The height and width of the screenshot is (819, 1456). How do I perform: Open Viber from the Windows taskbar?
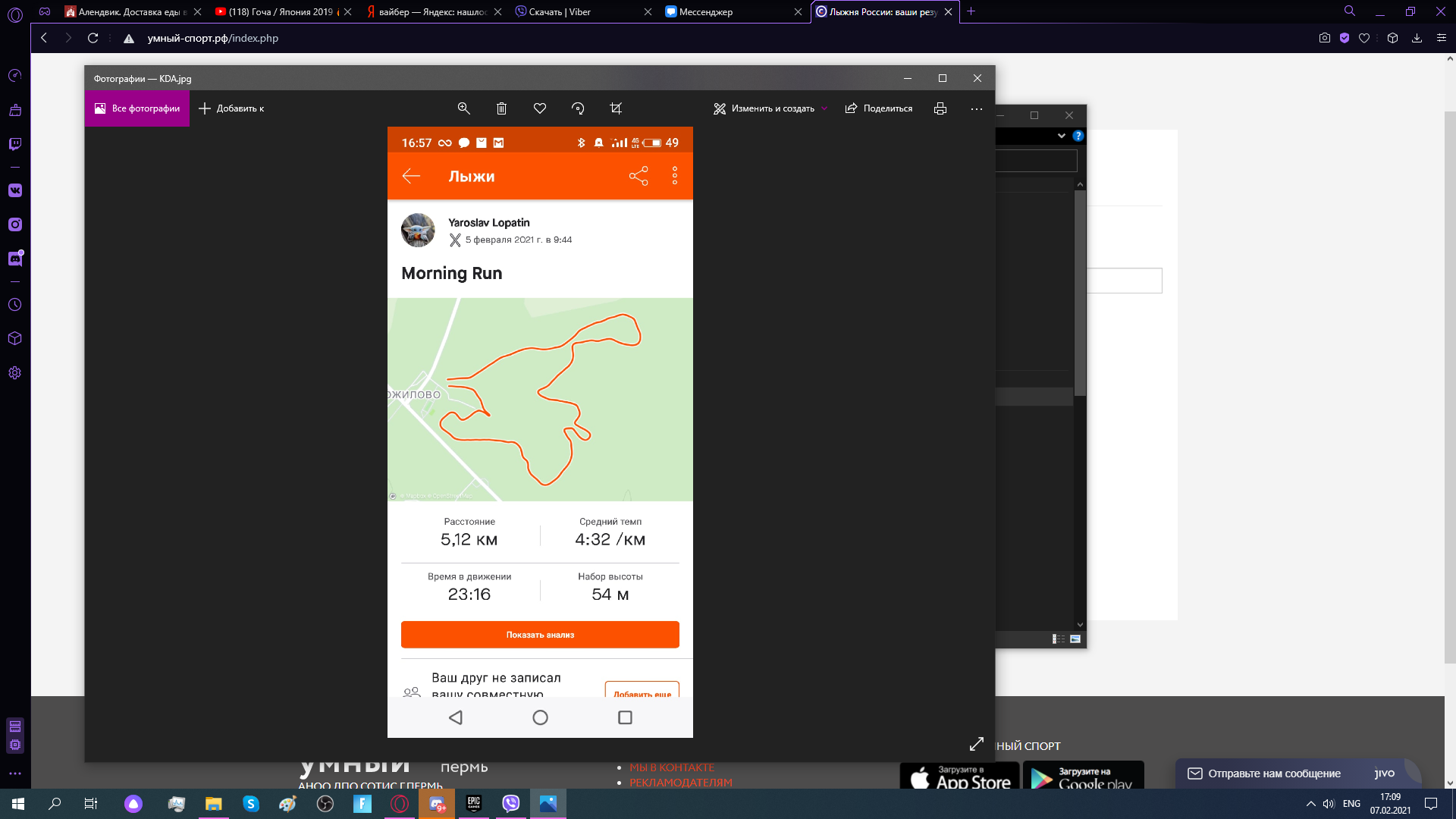pos(511,803)
